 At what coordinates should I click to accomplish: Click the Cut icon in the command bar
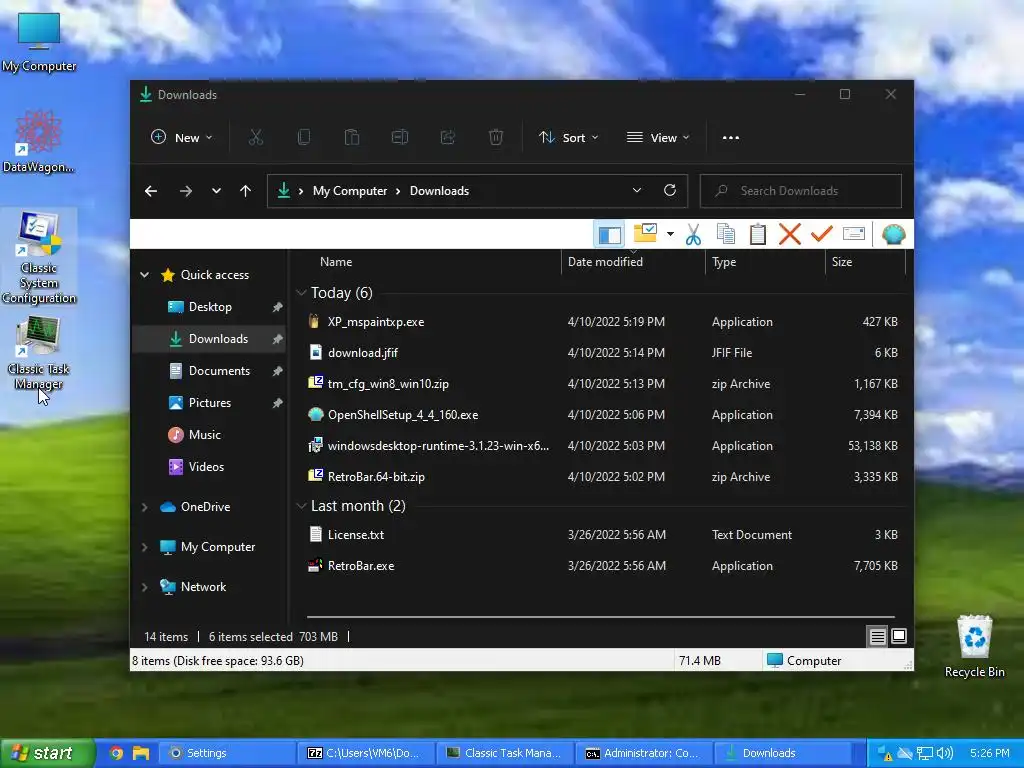(255, 137)
